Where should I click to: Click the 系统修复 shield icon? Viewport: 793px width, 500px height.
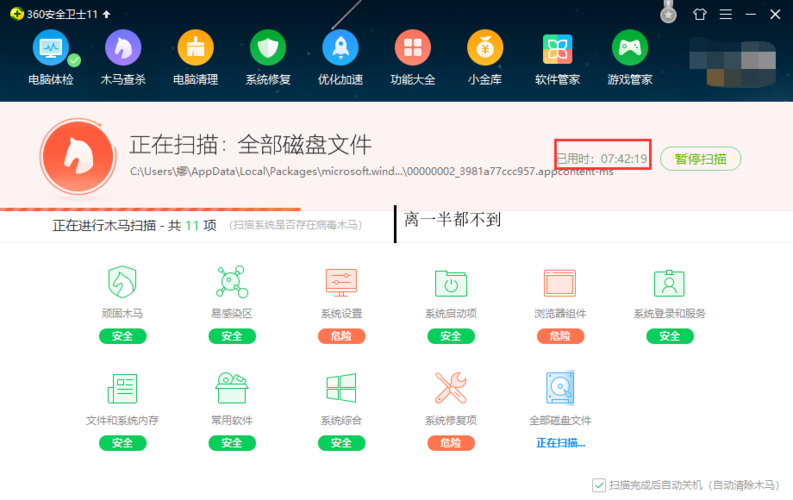[268, 48]
